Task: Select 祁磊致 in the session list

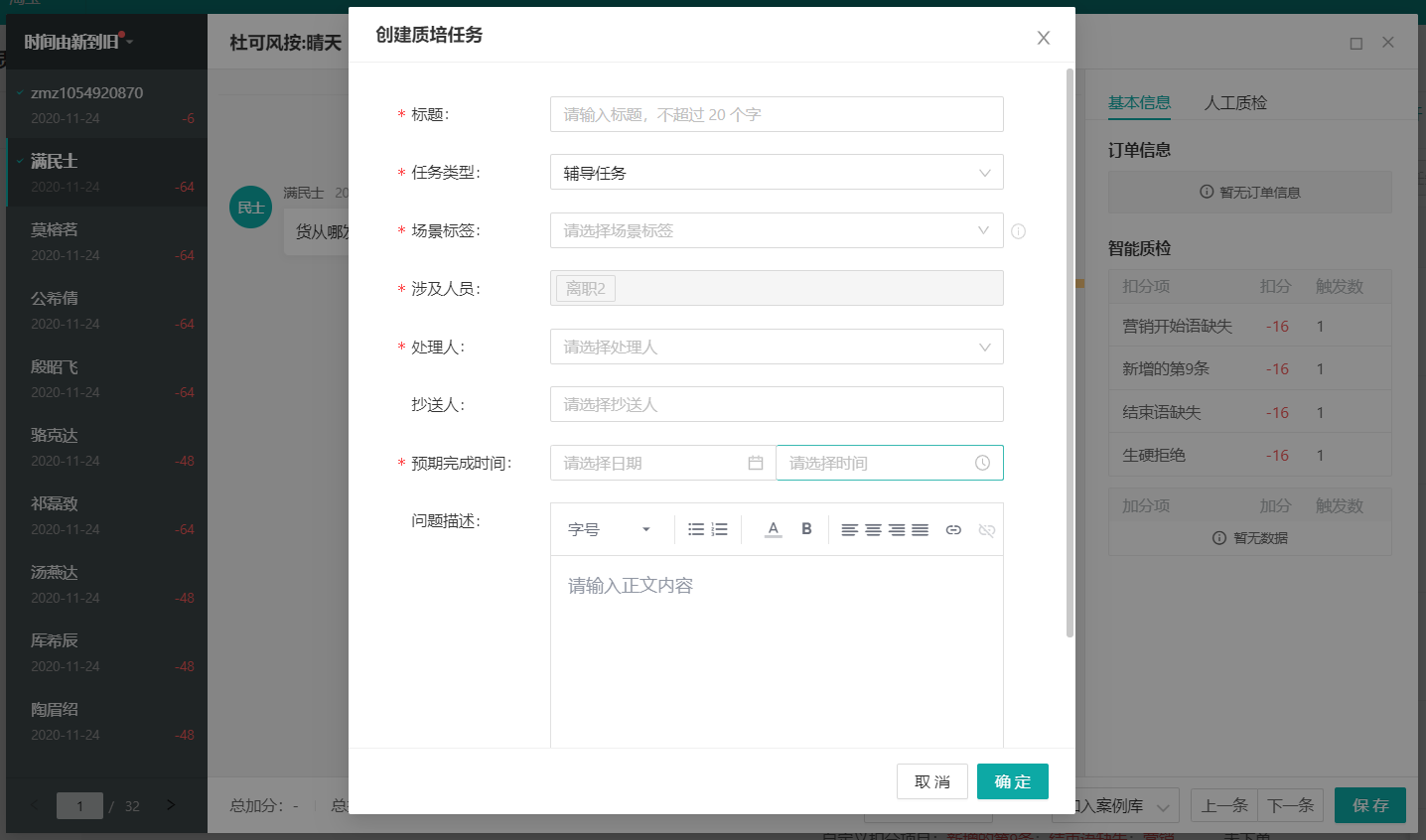Action: pos(106,515)
